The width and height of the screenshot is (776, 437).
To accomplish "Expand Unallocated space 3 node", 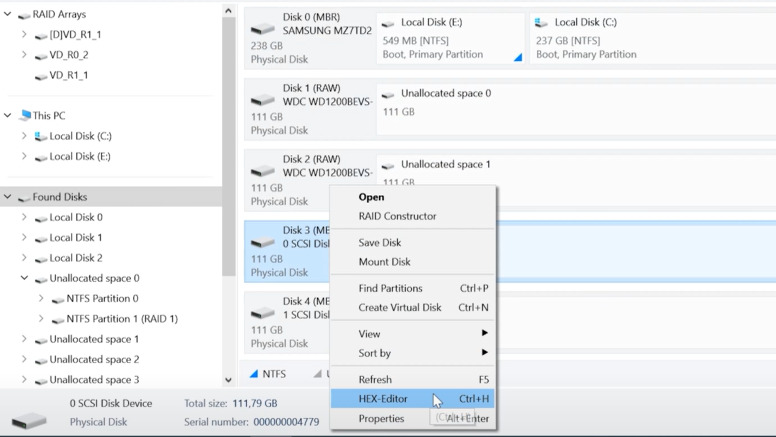I will (24, 379).
